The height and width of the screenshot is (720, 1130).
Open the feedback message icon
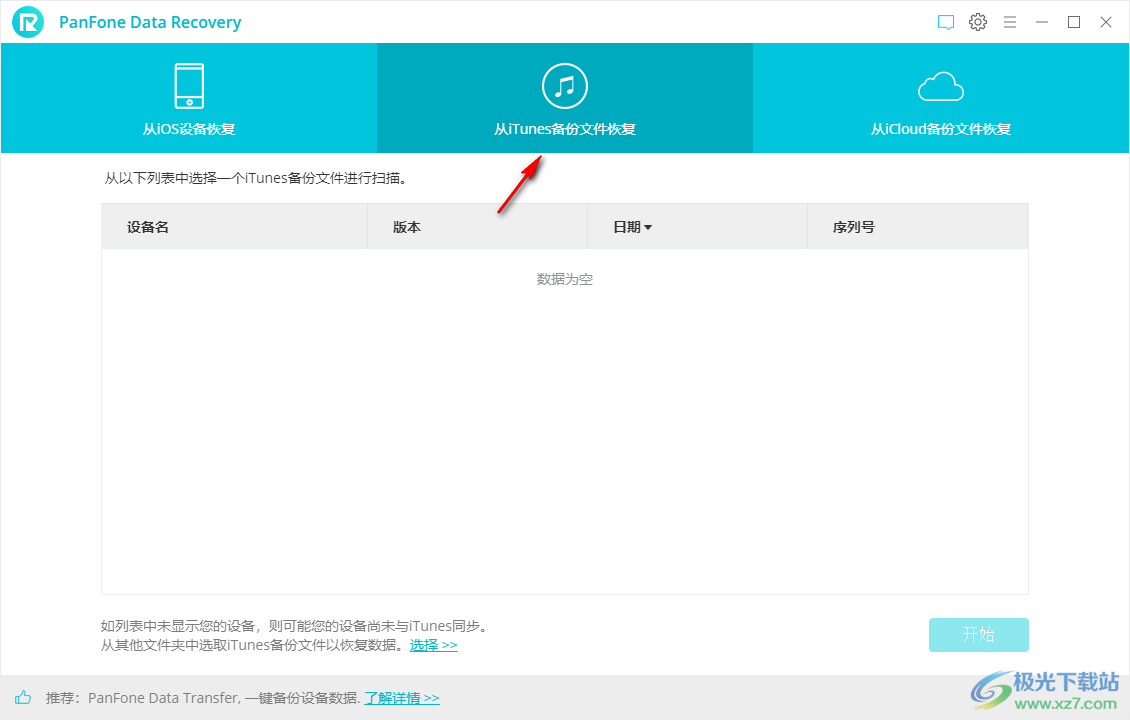[x=946, y=22]
